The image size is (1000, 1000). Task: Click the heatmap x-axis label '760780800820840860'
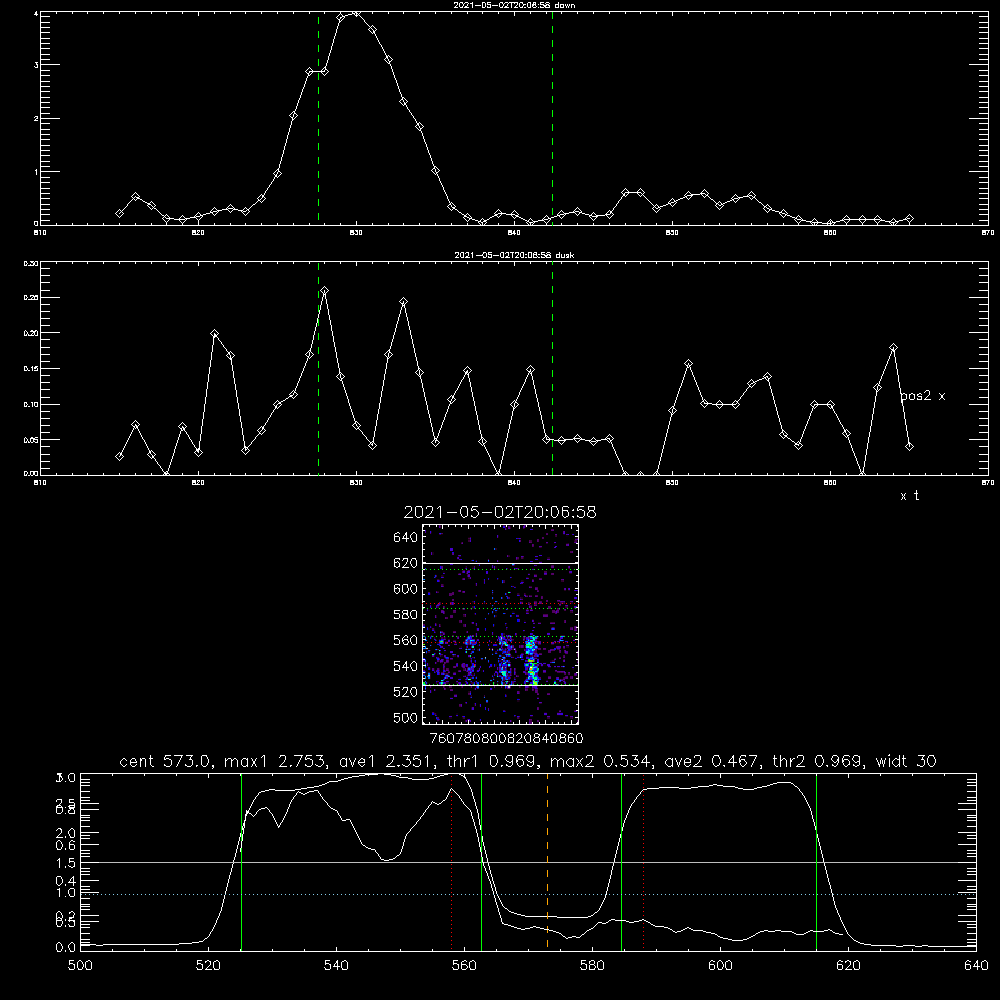point(507,738)
